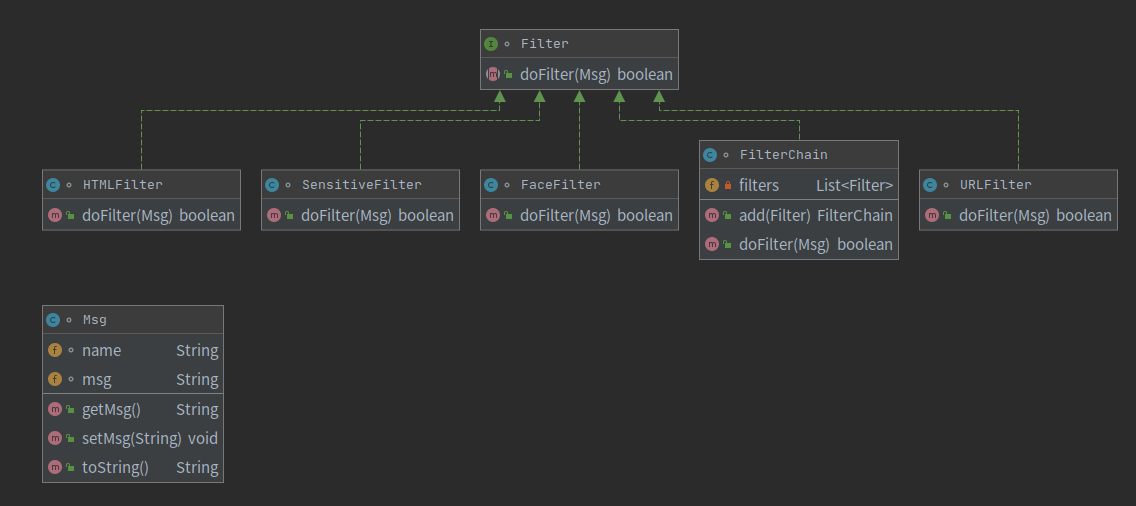Click method icon in Filter interface doFilter row

coord(493,74)
